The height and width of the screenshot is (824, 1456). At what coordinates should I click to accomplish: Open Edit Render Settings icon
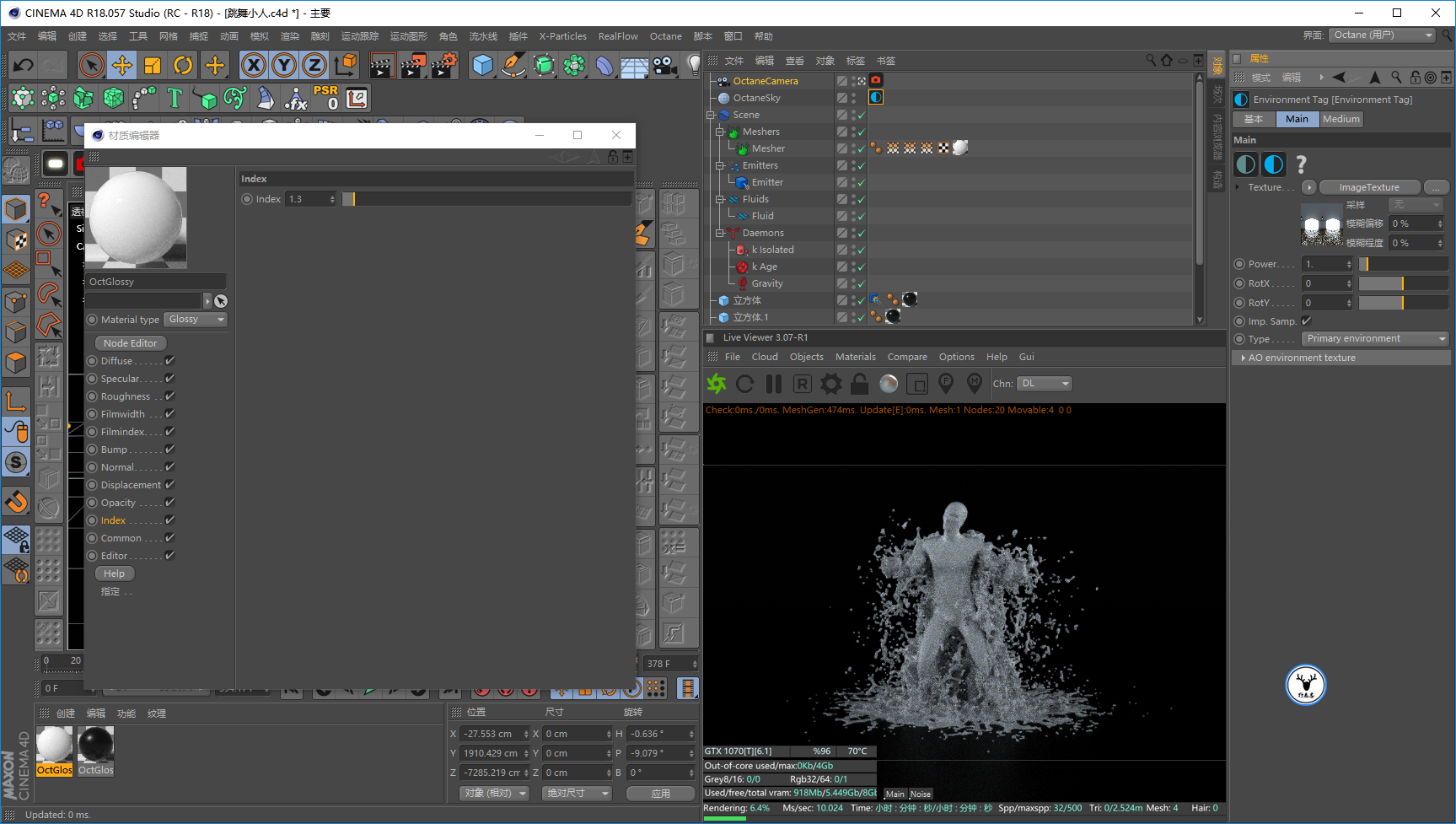click(444, 65)
